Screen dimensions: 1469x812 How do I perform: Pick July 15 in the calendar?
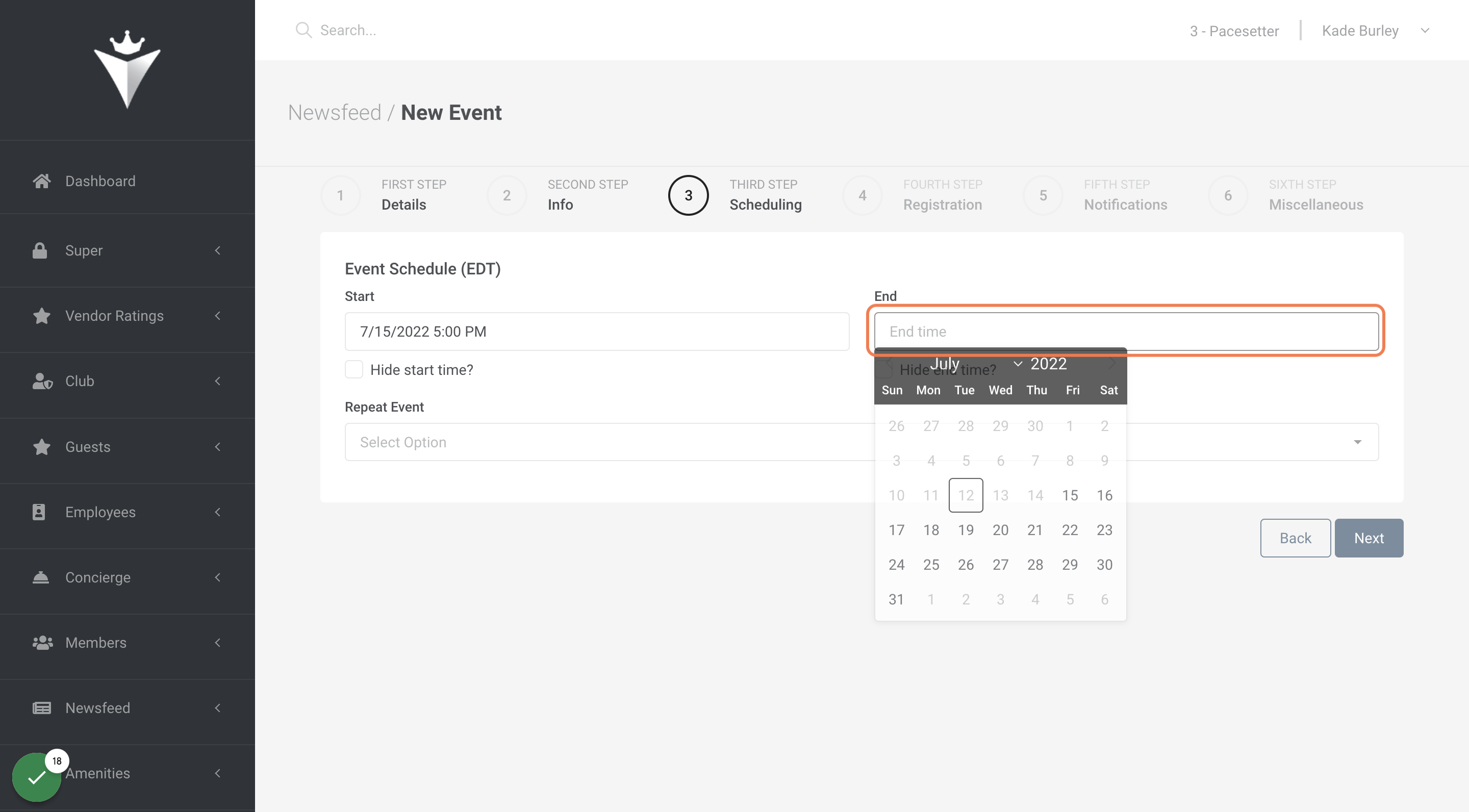(x=1070, y=495)
